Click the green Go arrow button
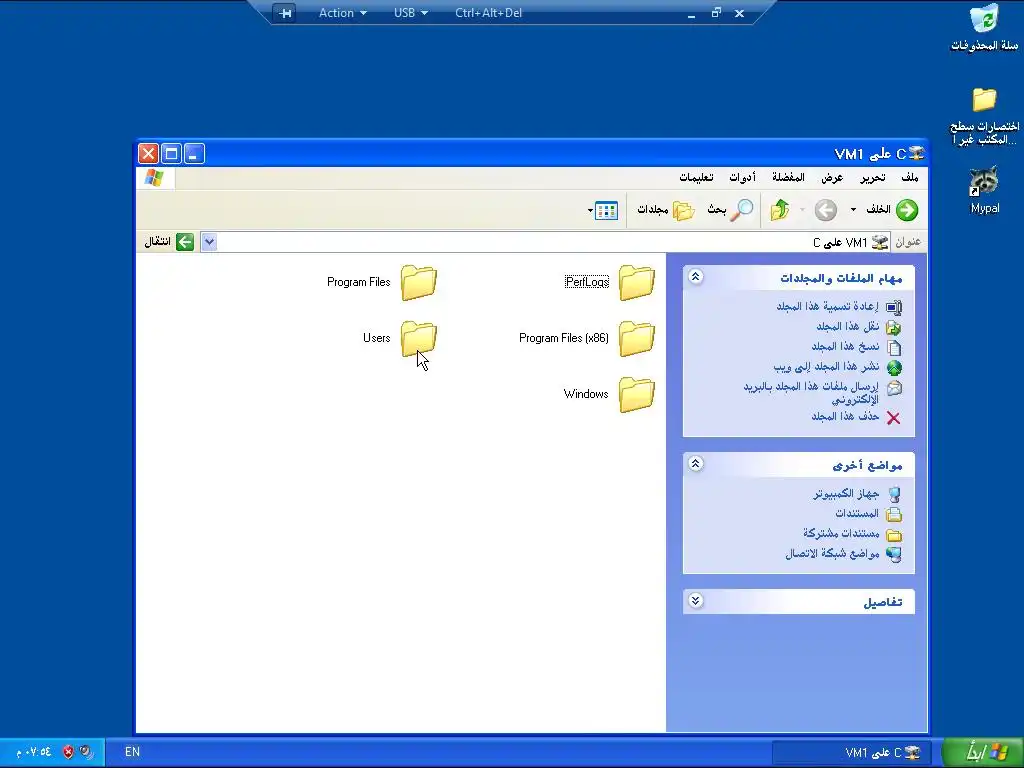Image resolution: width=1024 pixels, height=768 pixels. pyautogui.click(x=185, y=242)
